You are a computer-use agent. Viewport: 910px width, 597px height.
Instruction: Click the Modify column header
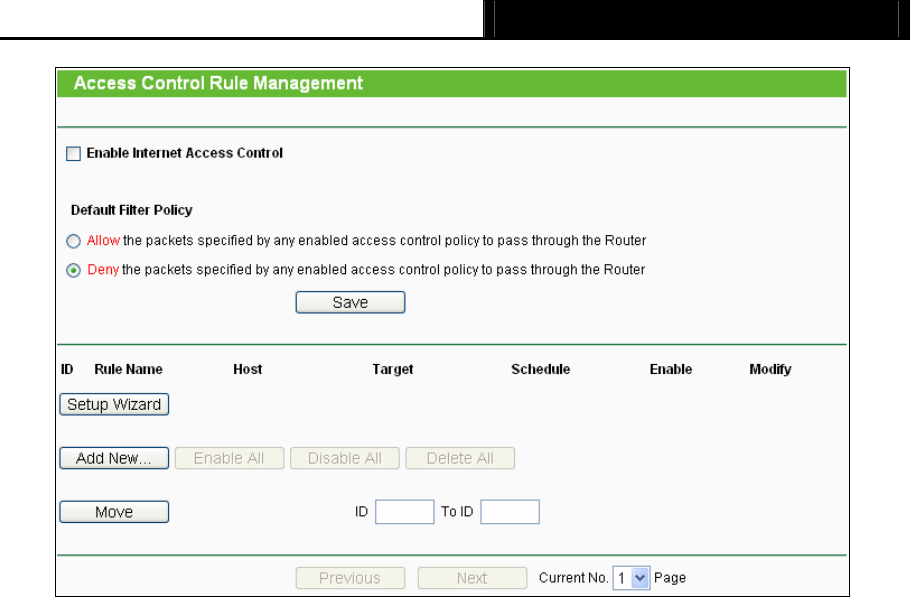click(770, 370)
